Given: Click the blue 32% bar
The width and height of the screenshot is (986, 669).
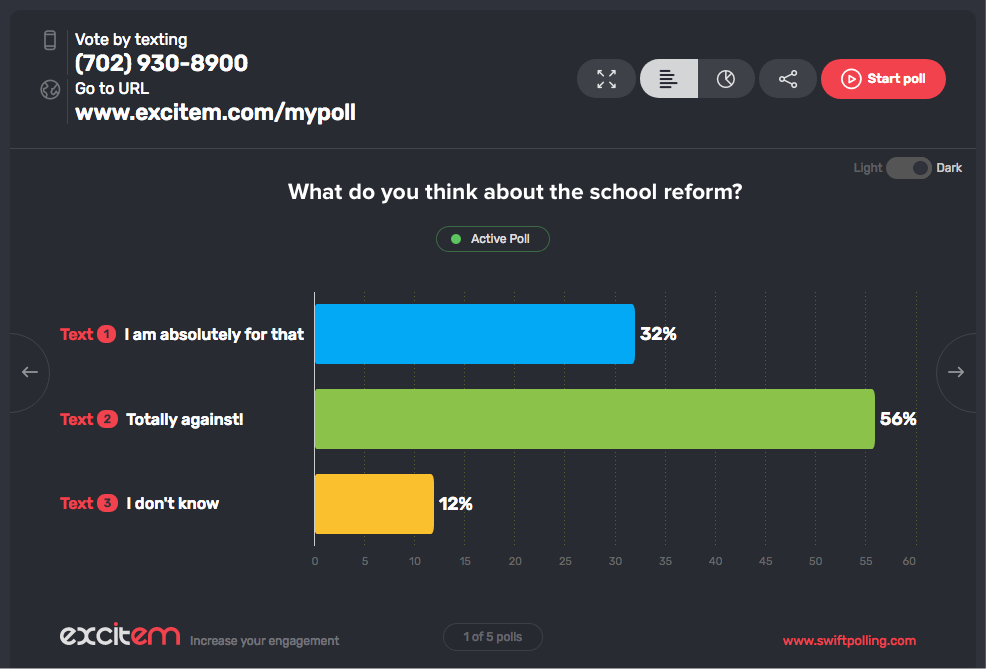Looking at the screenshot, I should (x=474, y=334).
